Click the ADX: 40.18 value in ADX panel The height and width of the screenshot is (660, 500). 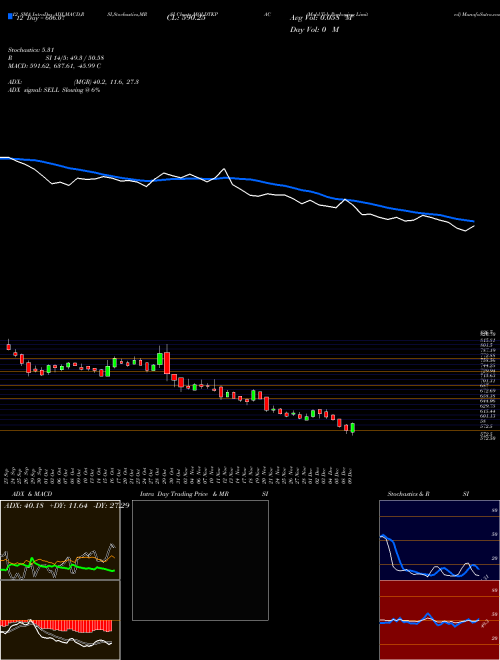(x=24, y=505)
